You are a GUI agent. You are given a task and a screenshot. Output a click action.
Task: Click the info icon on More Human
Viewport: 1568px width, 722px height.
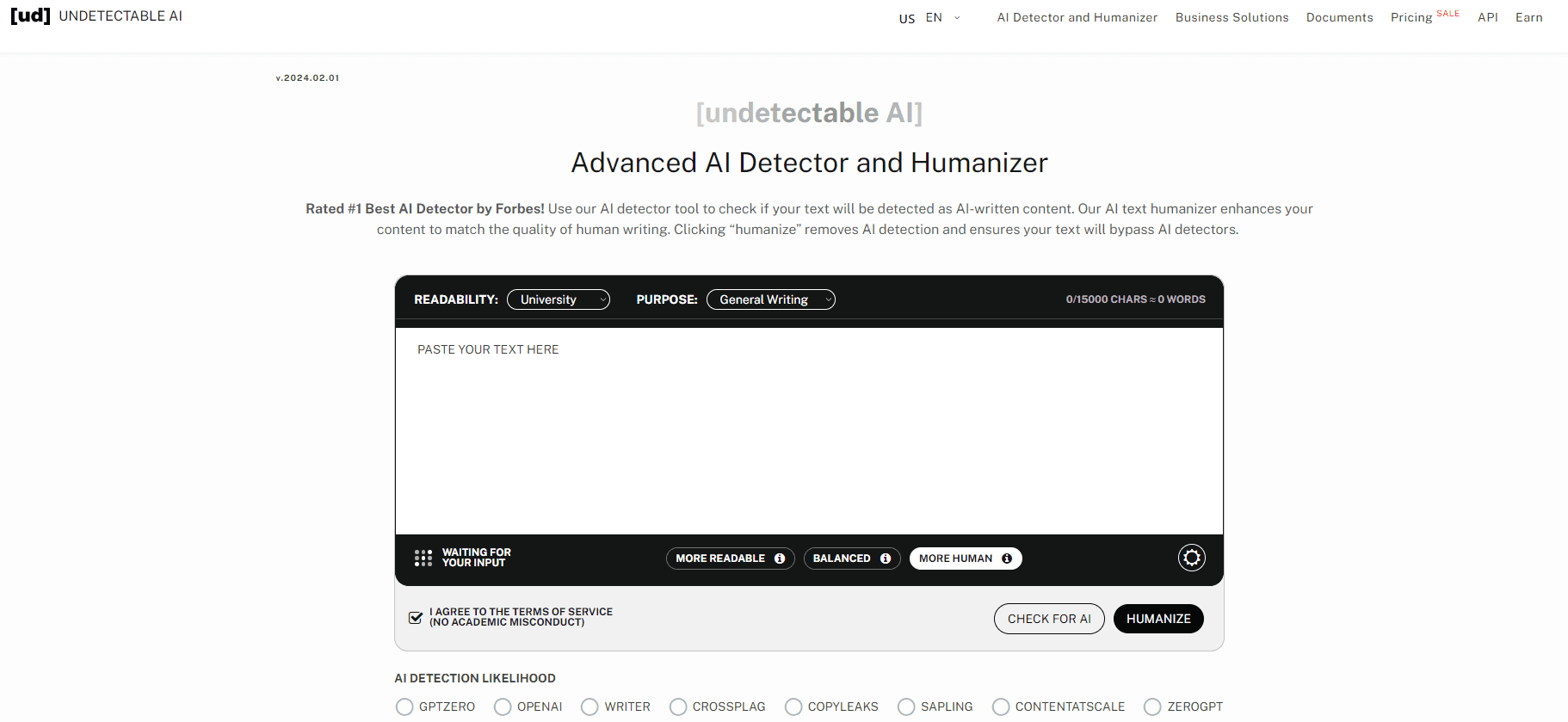[x=1007, y=558]
